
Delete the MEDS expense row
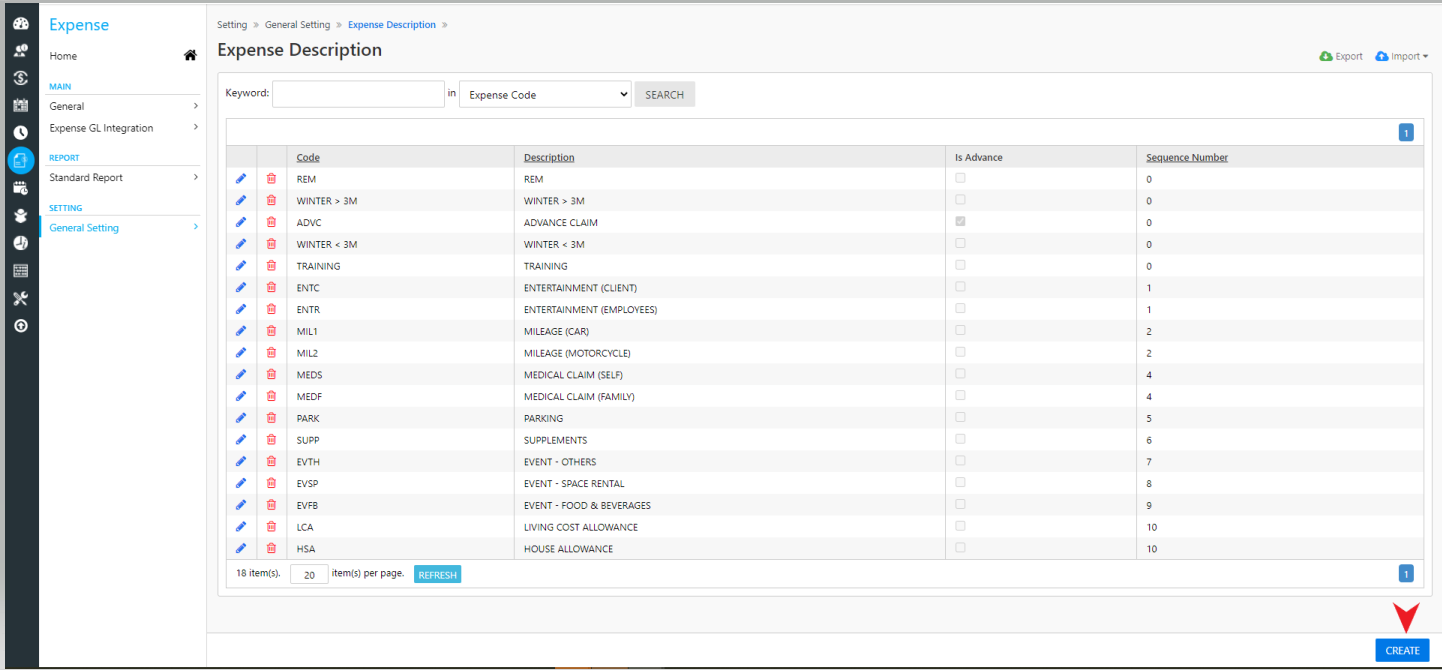(x=271, y=375)
